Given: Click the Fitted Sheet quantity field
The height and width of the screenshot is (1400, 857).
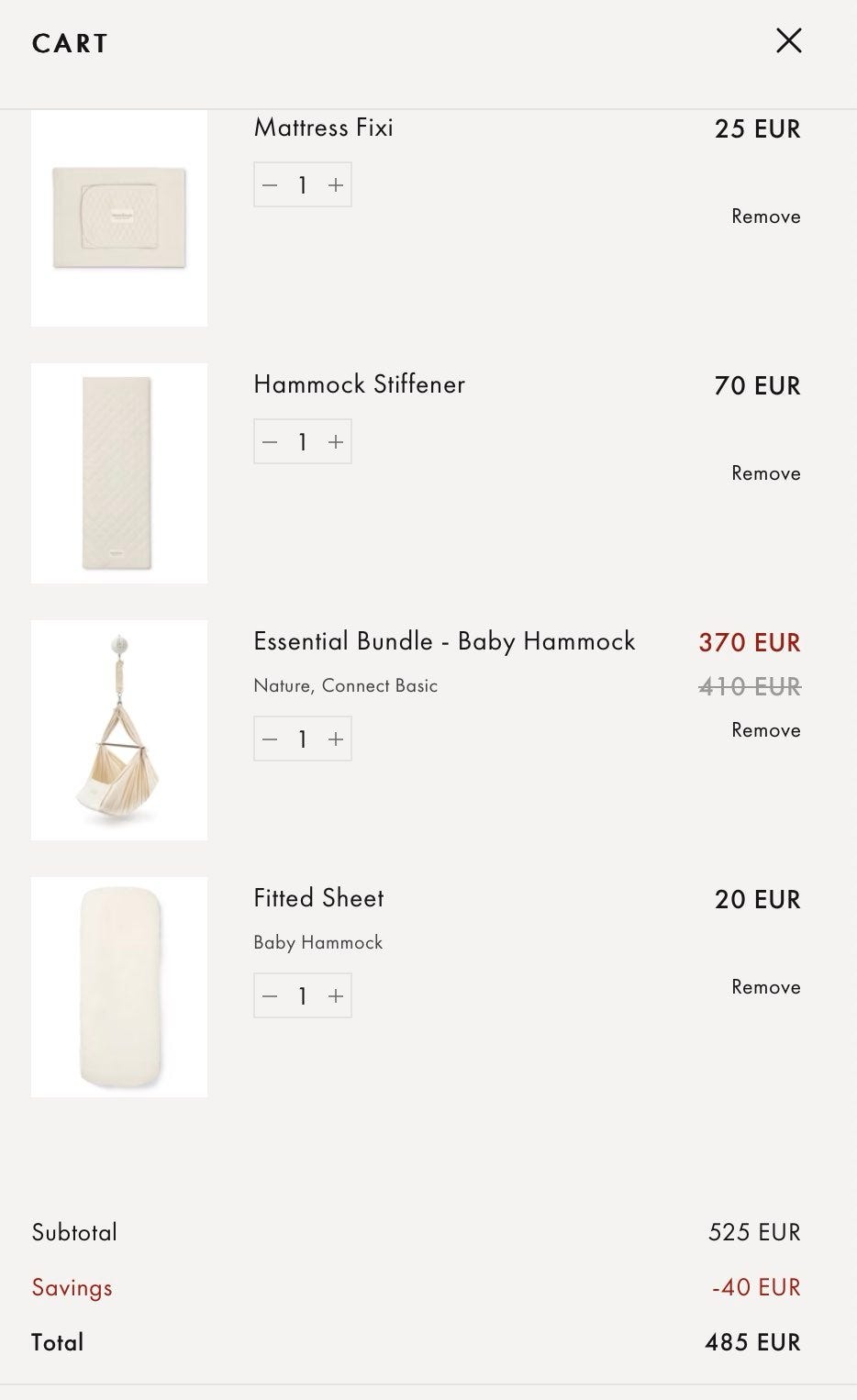Looking at the screenshot, I should click(x=303, y=996).
